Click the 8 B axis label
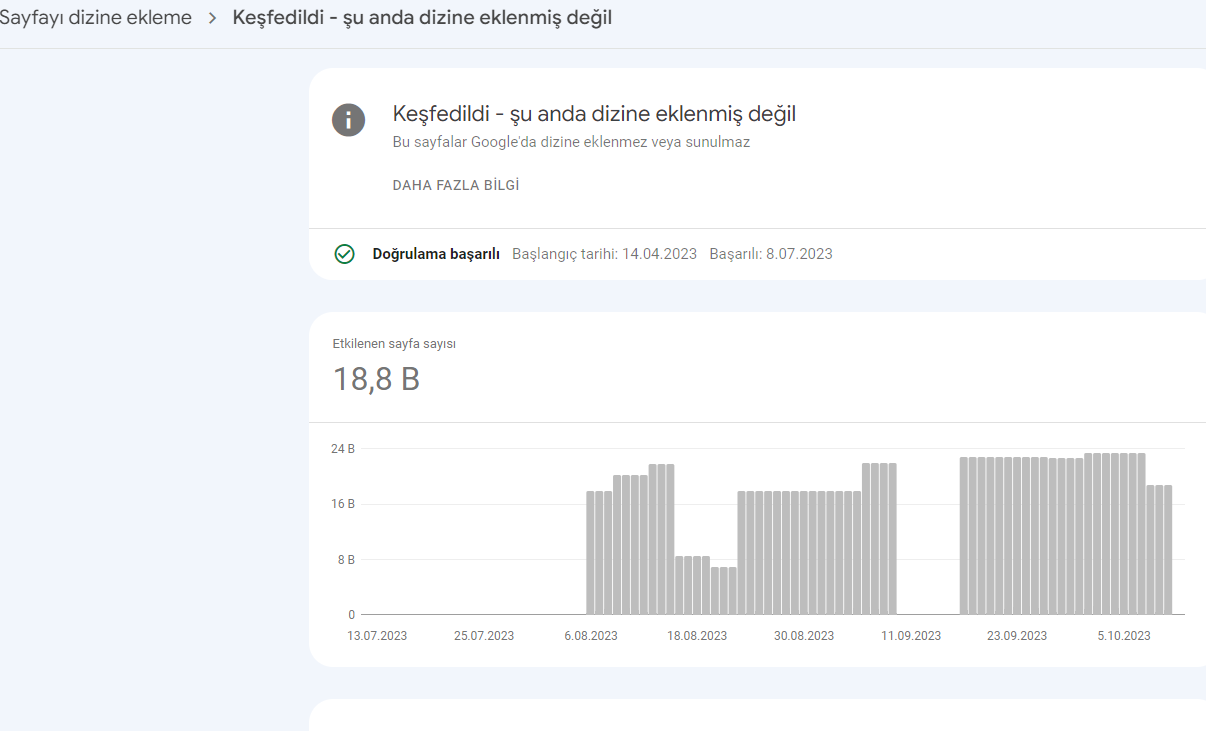 pos(346,560)
